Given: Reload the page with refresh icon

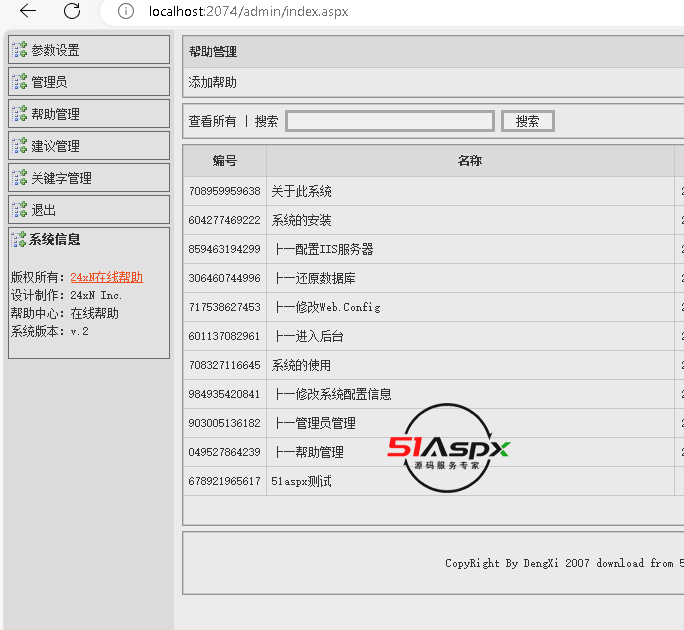Looking at the screenshot, I should pyautogui.click(x=72, y=11).
